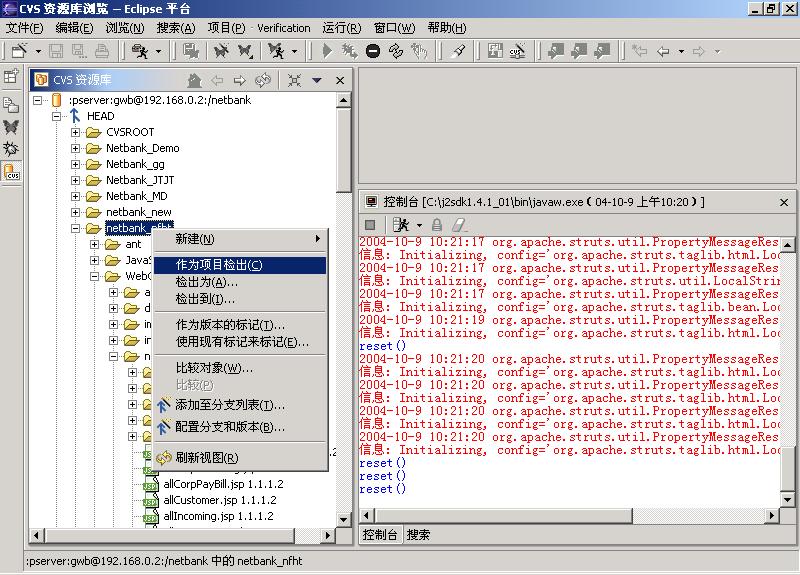Switch to the 搜索 tab
The image size is (800, 575).
[x=418, y=535]
